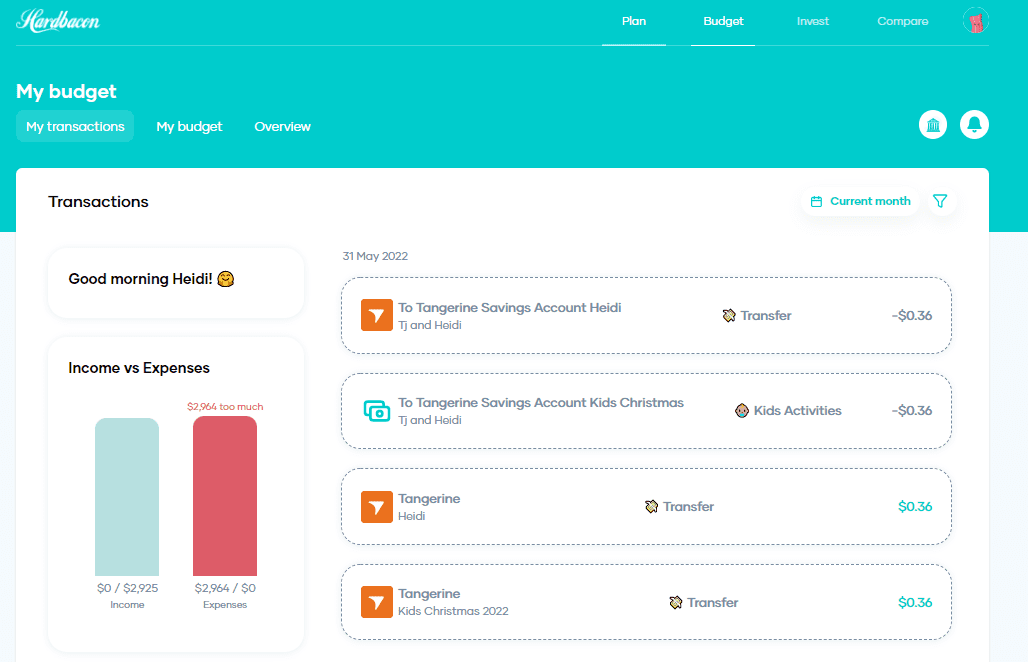Open the notifications bell

coord(974,125)
